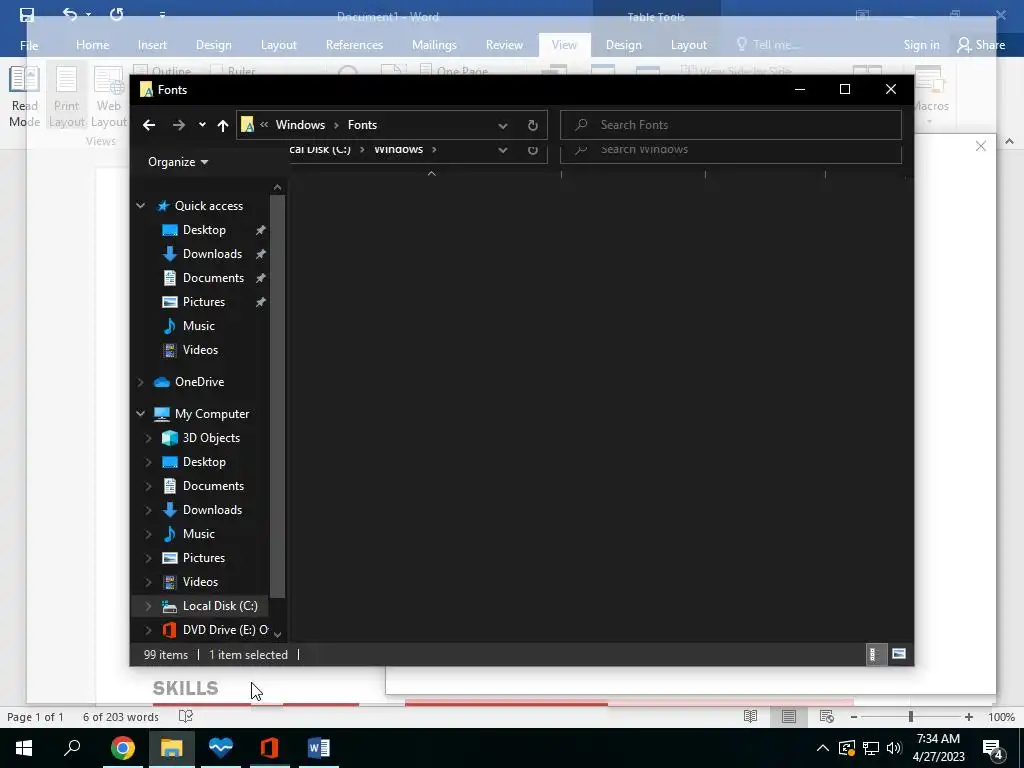Viewport: 1024px width, 768px height.
Task: Click Word zoom in plus button
Action: click(x=968, y=717)
